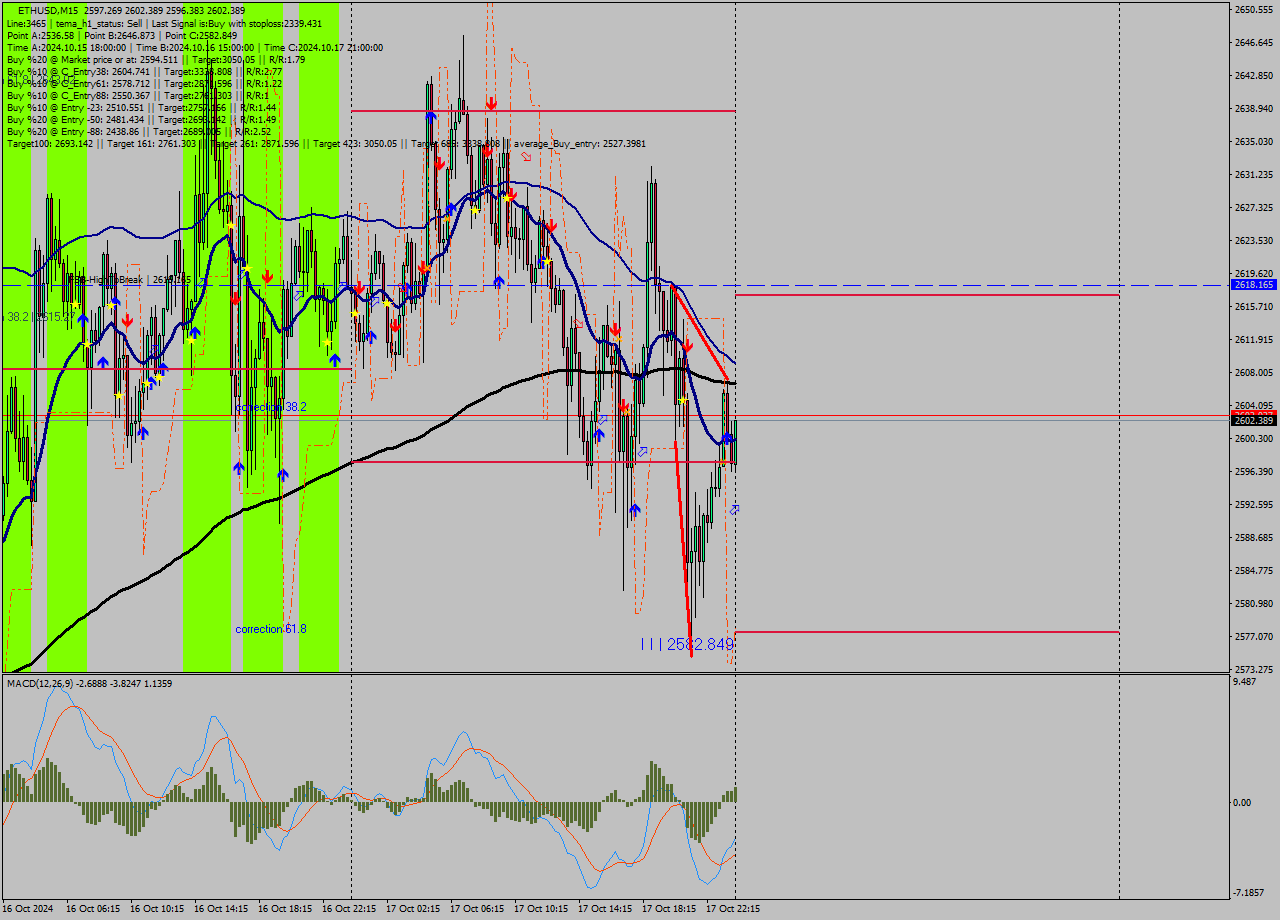Click 2631.235 on the price scale
This screenshot has height=920, width=1280.
point(1253,174)
